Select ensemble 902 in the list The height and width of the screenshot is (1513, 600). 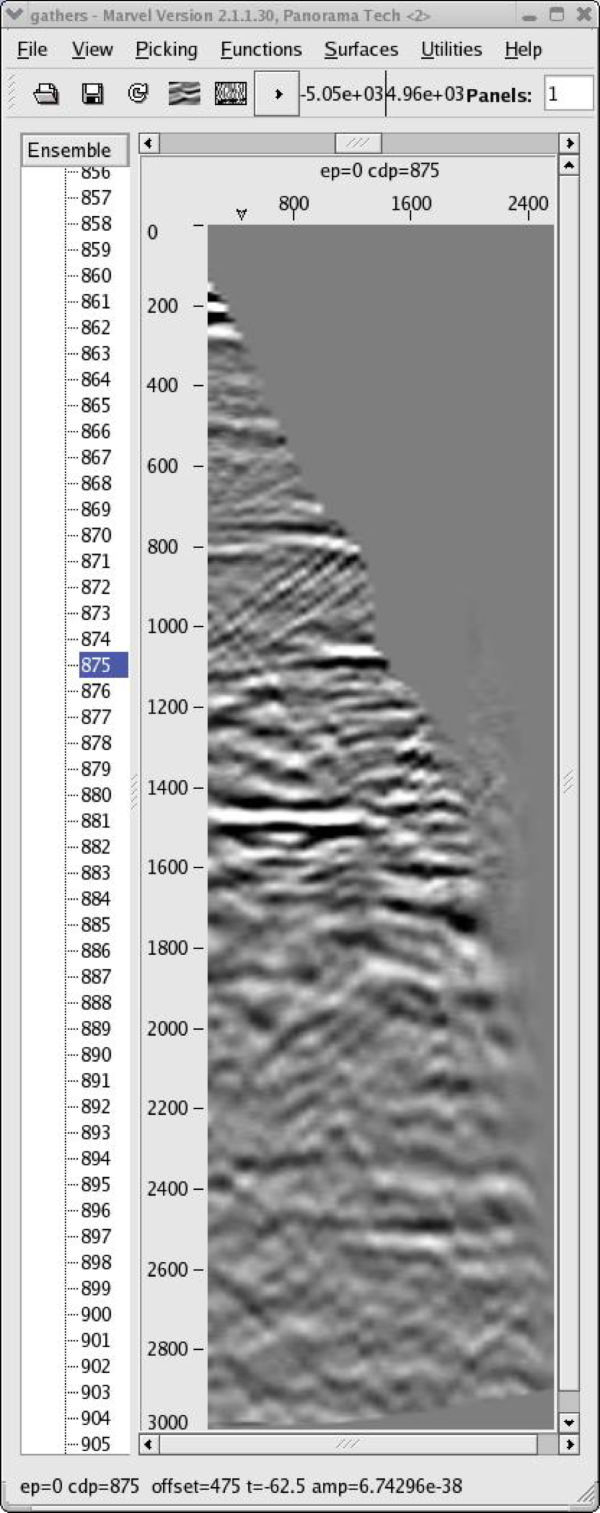click(96, 1367)
